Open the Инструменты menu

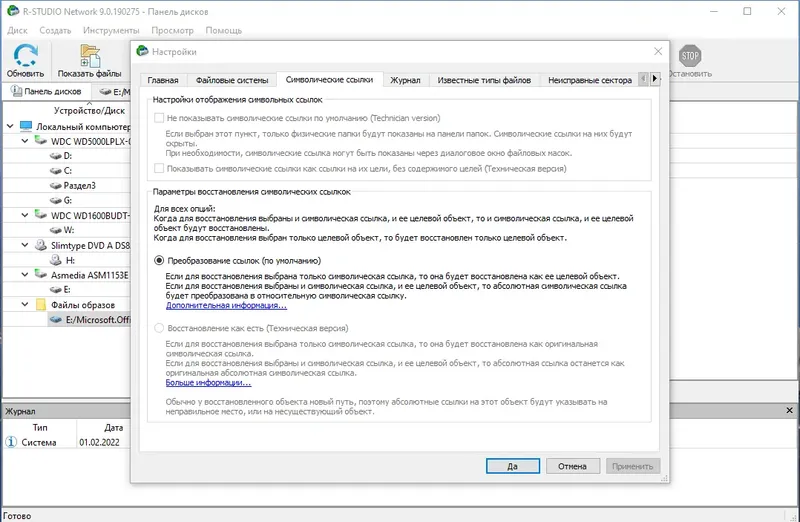(x=111, y=30)
